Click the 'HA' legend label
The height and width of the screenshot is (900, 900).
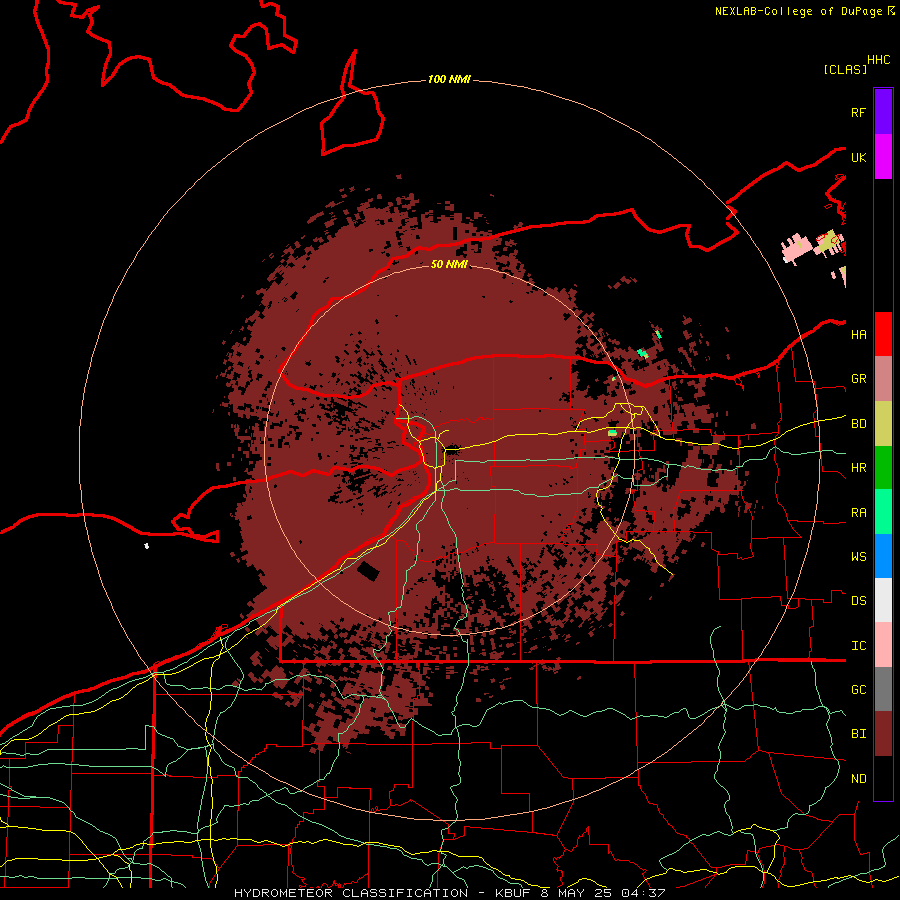pos(858,334)
